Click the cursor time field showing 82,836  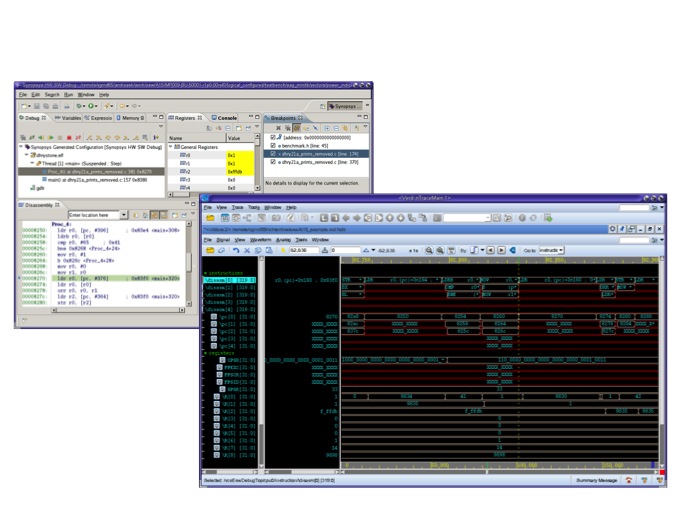pos(303,250)
